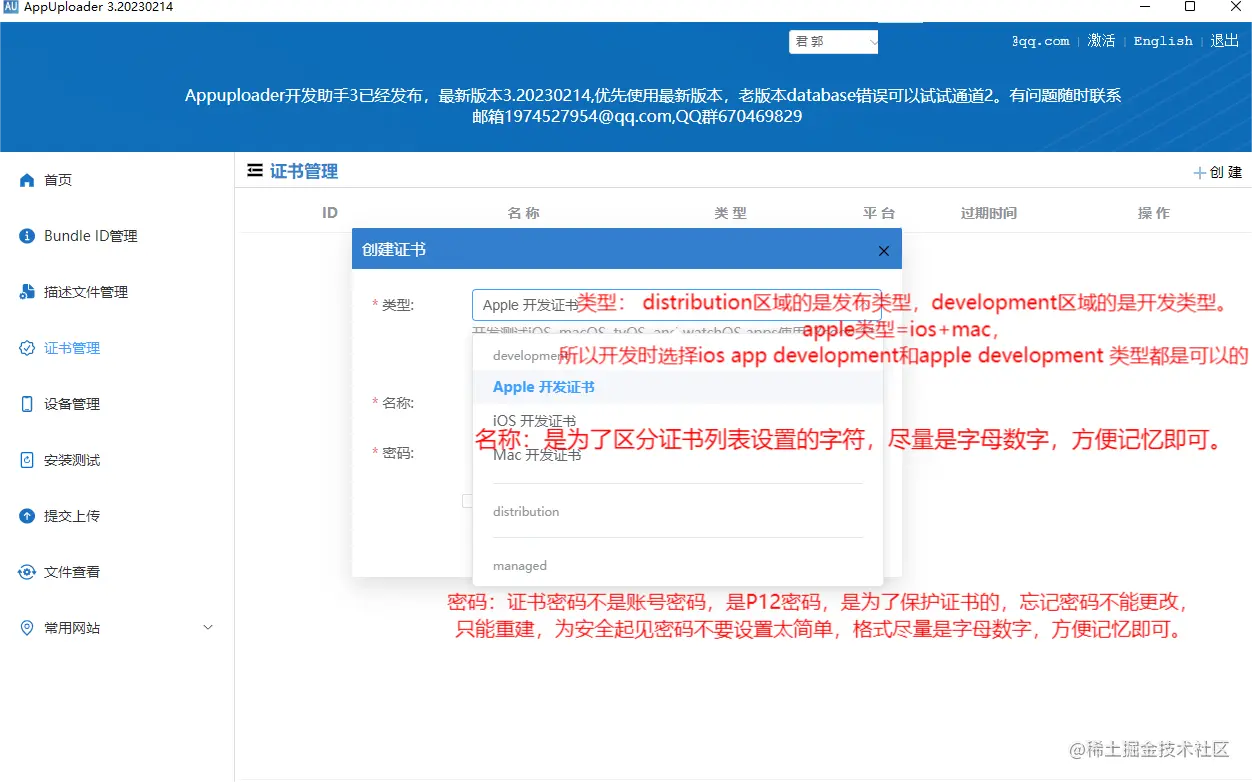The width and height of the screenshot is (1252, 782).
Task: Click the 创建 button to create certificate
Action: [1217, 171]
